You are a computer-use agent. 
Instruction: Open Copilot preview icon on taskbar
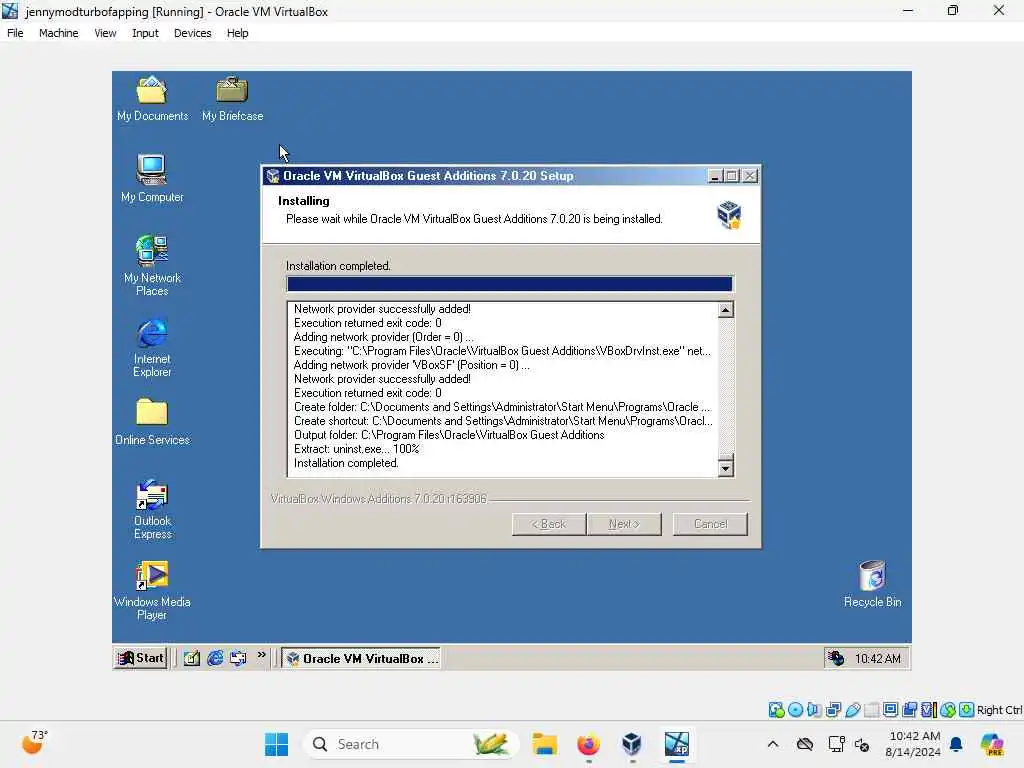click(x=992, y=744)
